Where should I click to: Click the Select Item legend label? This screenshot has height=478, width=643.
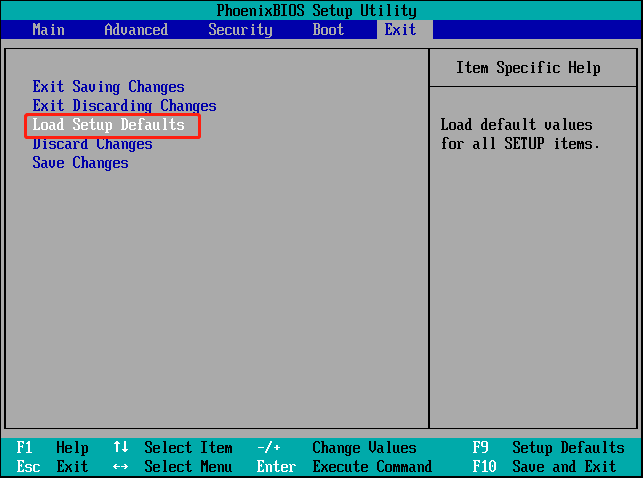click(188, 447)
